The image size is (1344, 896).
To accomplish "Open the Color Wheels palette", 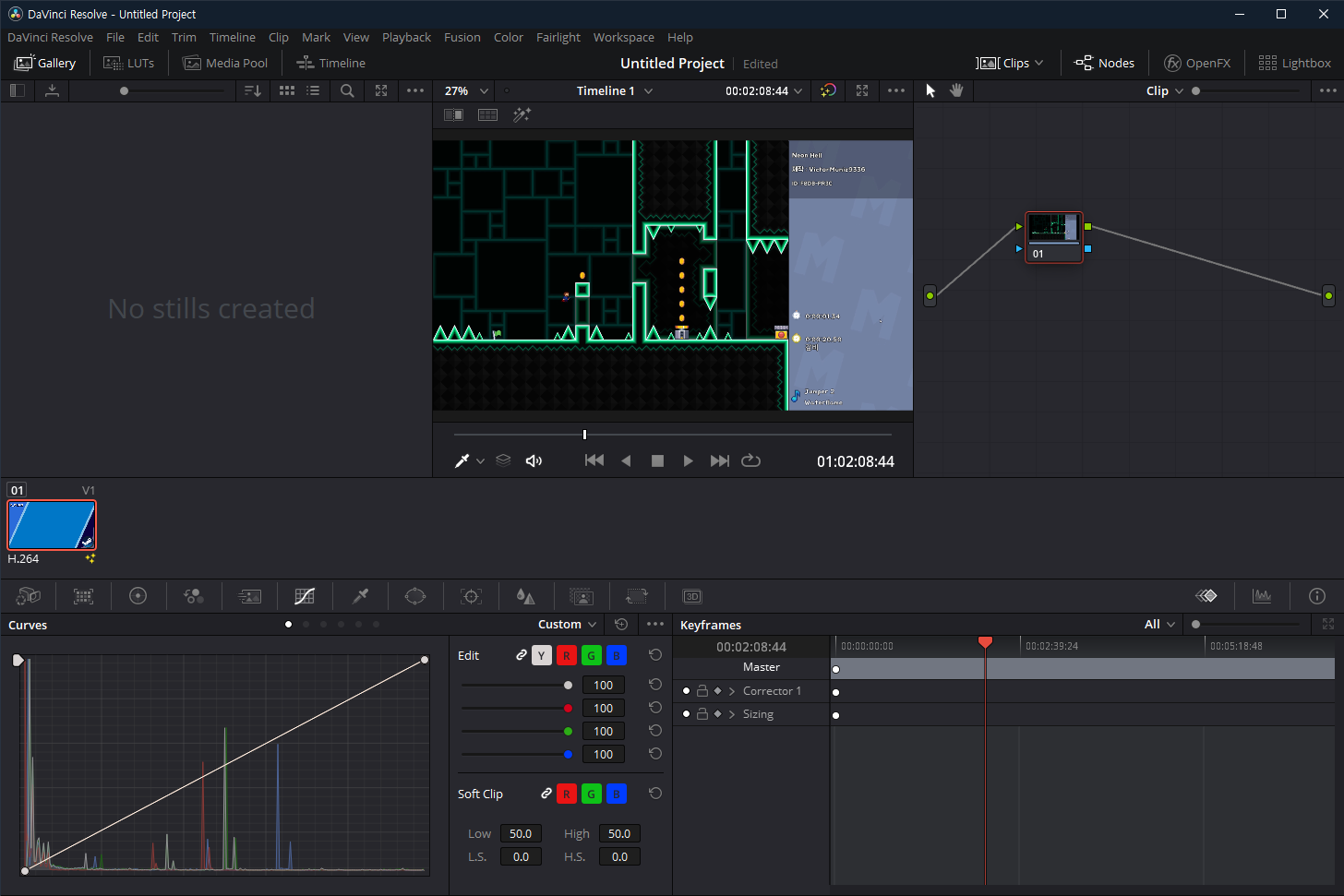I will (138, 596).
